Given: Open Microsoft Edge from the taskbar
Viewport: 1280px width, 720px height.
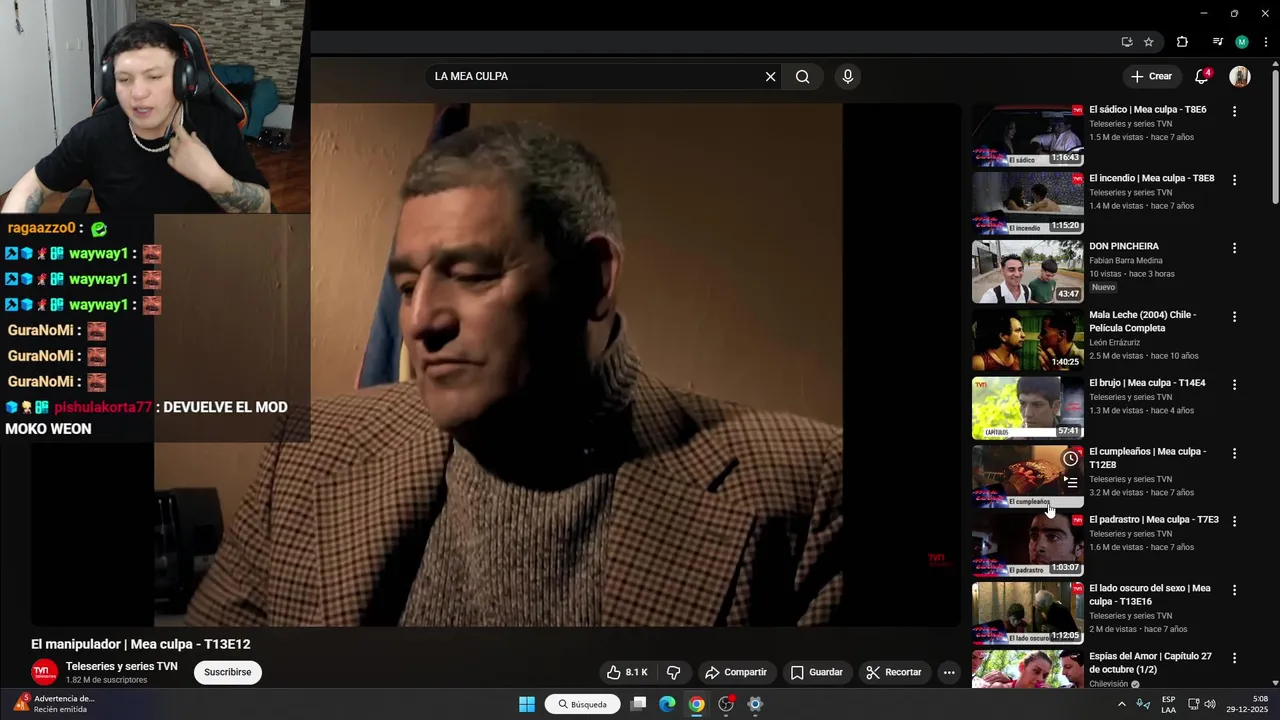Looking at the screenshot, I should (x=667, y=704).
